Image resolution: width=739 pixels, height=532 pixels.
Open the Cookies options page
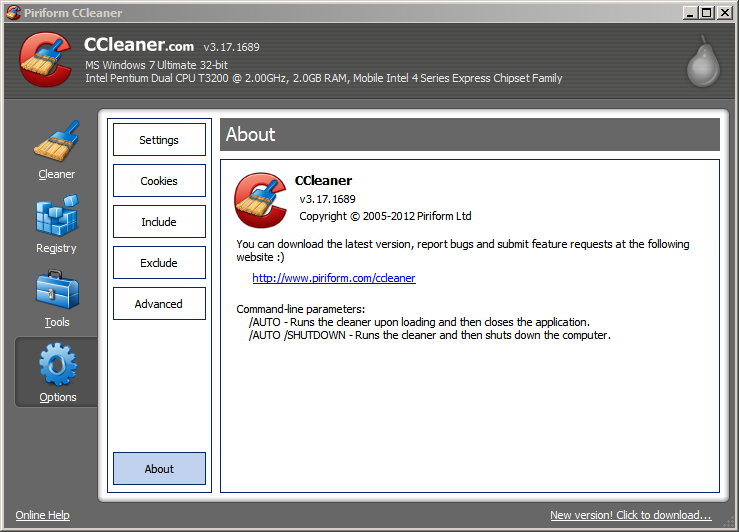(x=159, y=180)
